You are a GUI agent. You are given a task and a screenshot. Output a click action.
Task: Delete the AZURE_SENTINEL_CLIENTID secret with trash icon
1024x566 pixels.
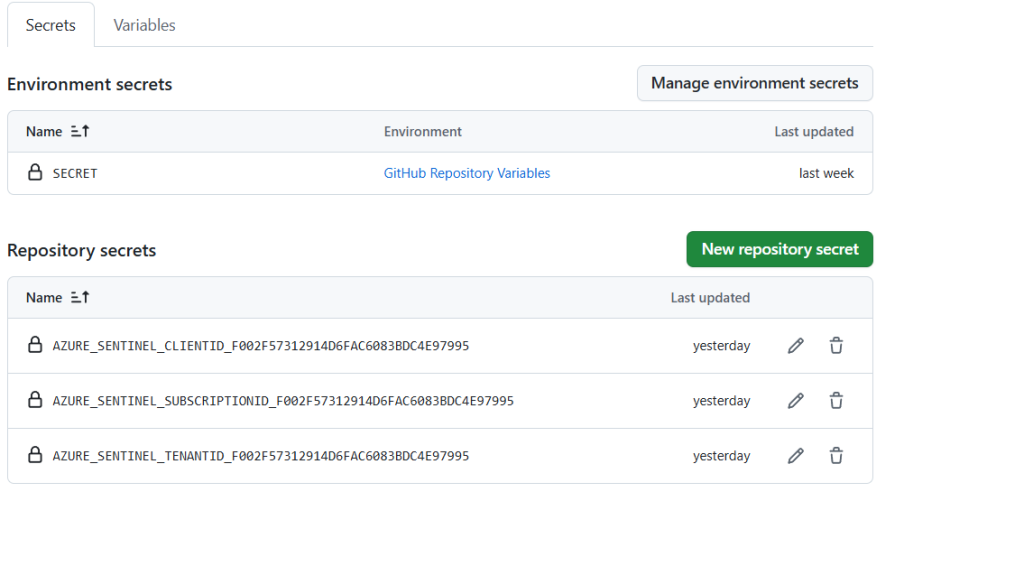[x=836, y=346]
